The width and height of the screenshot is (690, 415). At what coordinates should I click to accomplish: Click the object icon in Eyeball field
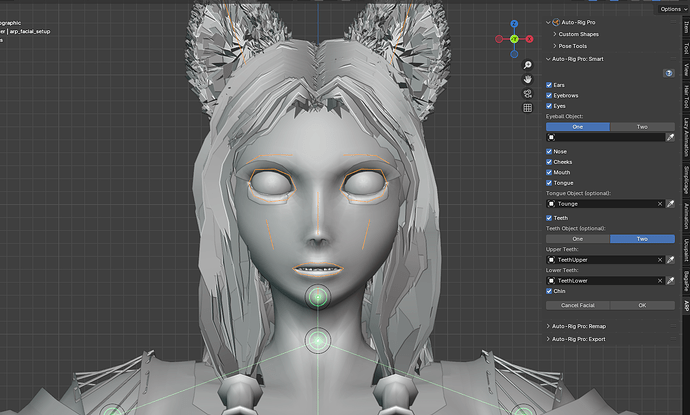[551, 137]
